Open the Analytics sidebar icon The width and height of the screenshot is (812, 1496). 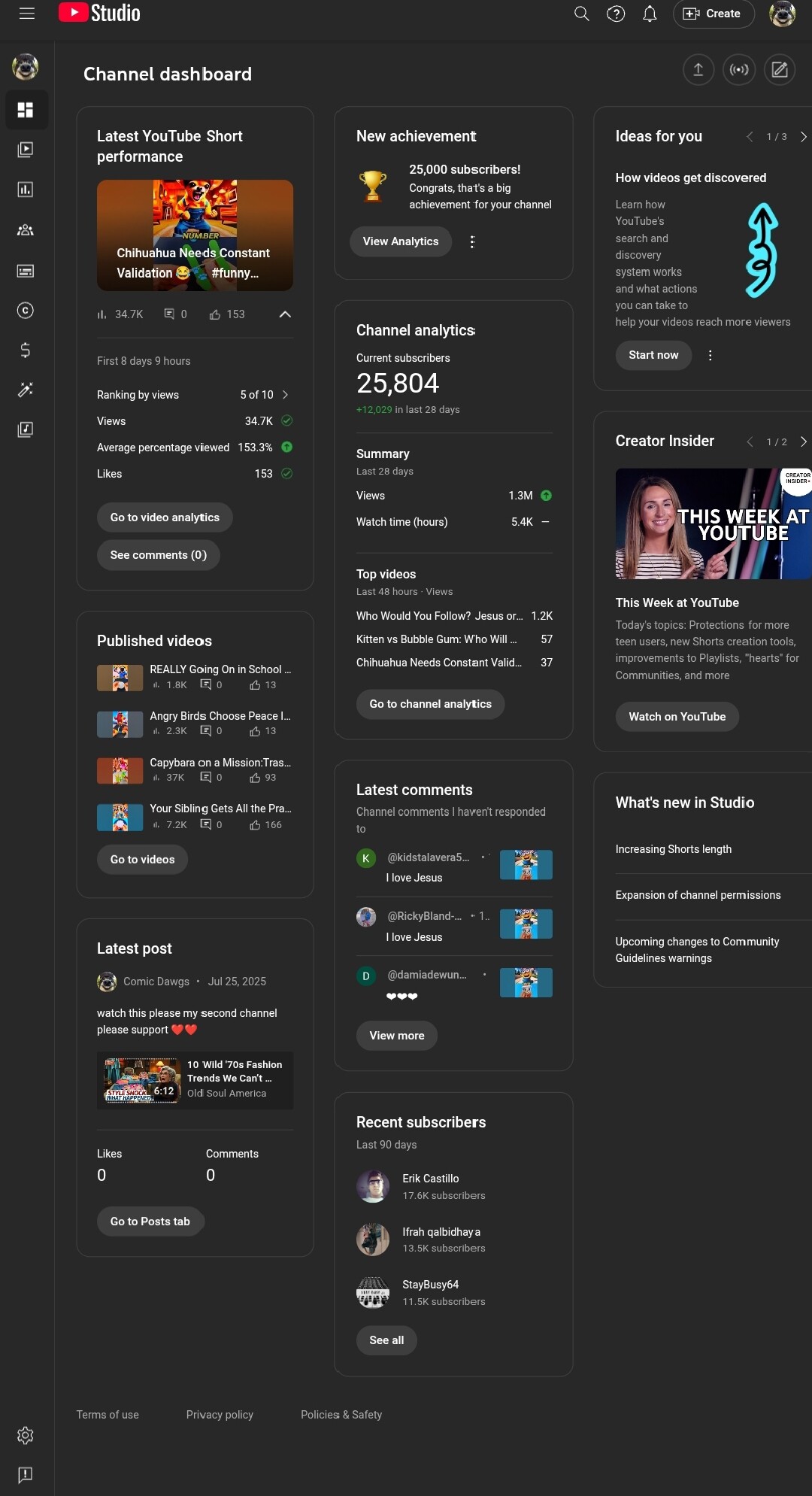point(26,190)
